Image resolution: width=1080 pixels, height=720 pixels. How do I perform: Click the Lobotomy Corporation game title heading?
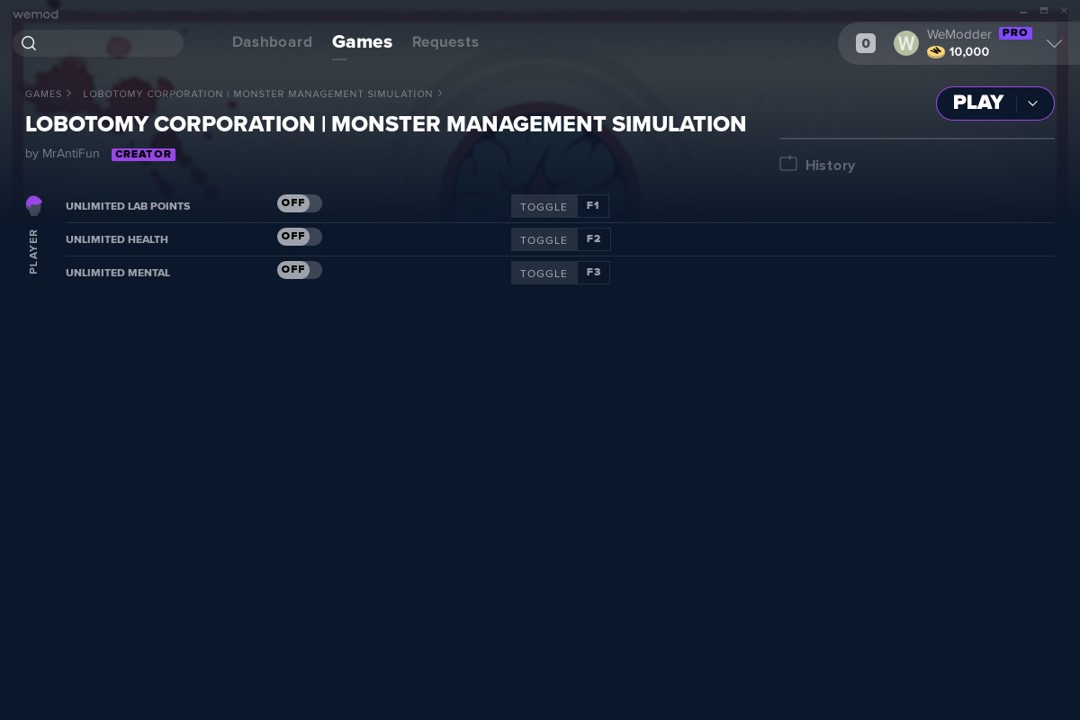coord(386,124)
